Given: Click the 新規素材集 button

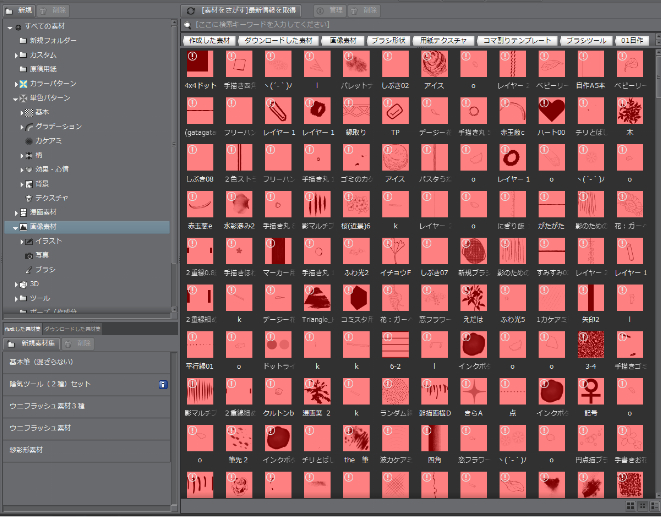Looking at the screenshot, I should pos(32,343).
